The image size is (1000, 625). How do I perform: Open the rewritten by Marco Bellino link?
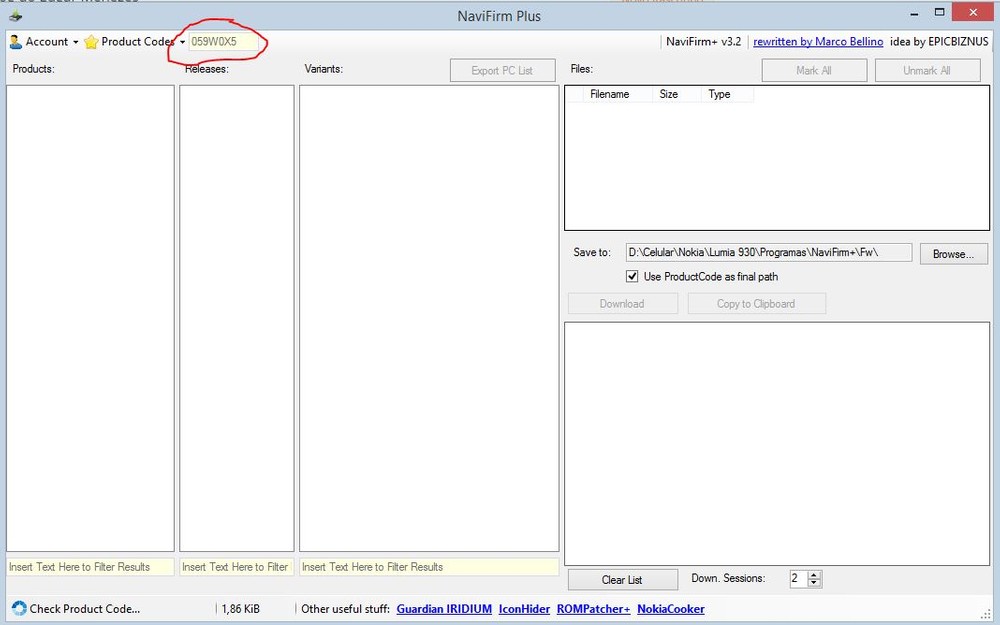point(818,42)
